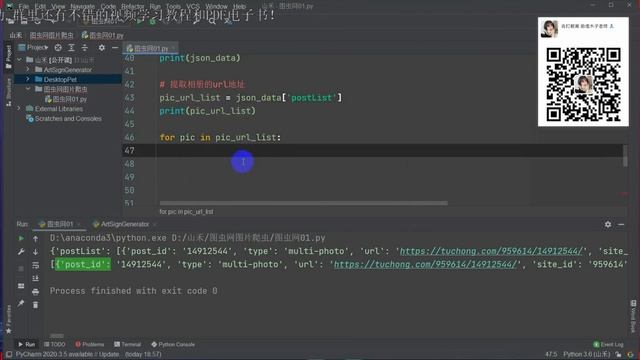Open tuchong URL in second output line

(425, 264)
